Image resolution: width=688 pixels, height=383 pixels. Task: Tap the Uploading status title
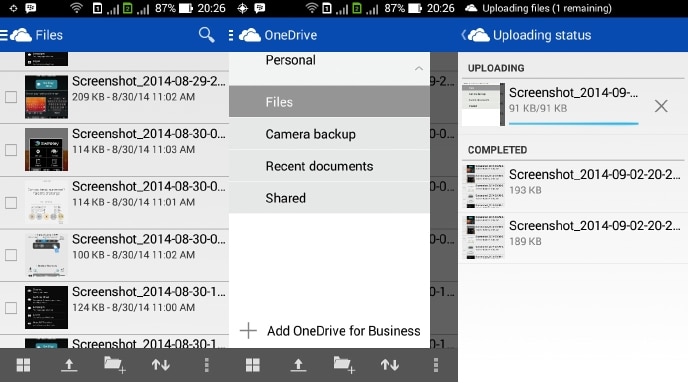[x=542, y=35]
